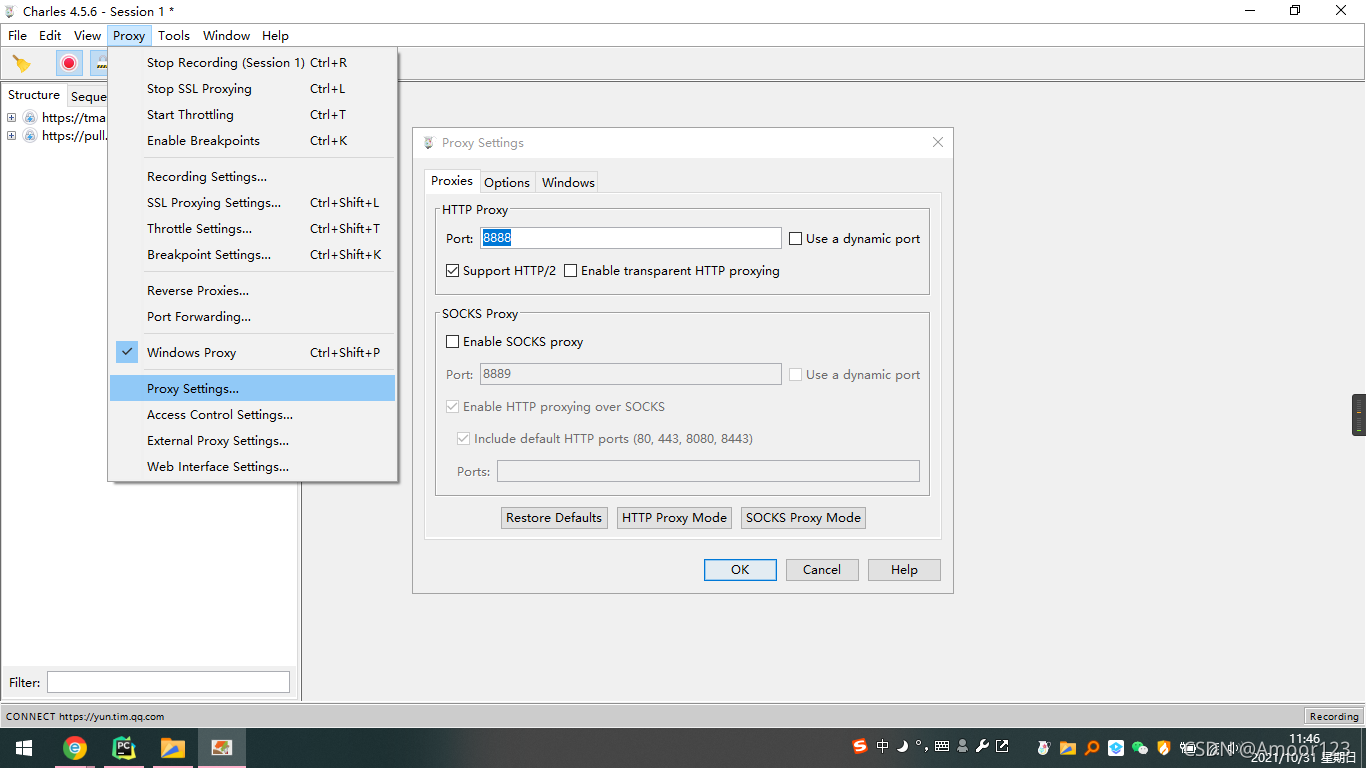Click the Charles icon in Proxy Settings title

tap(429, 143)
